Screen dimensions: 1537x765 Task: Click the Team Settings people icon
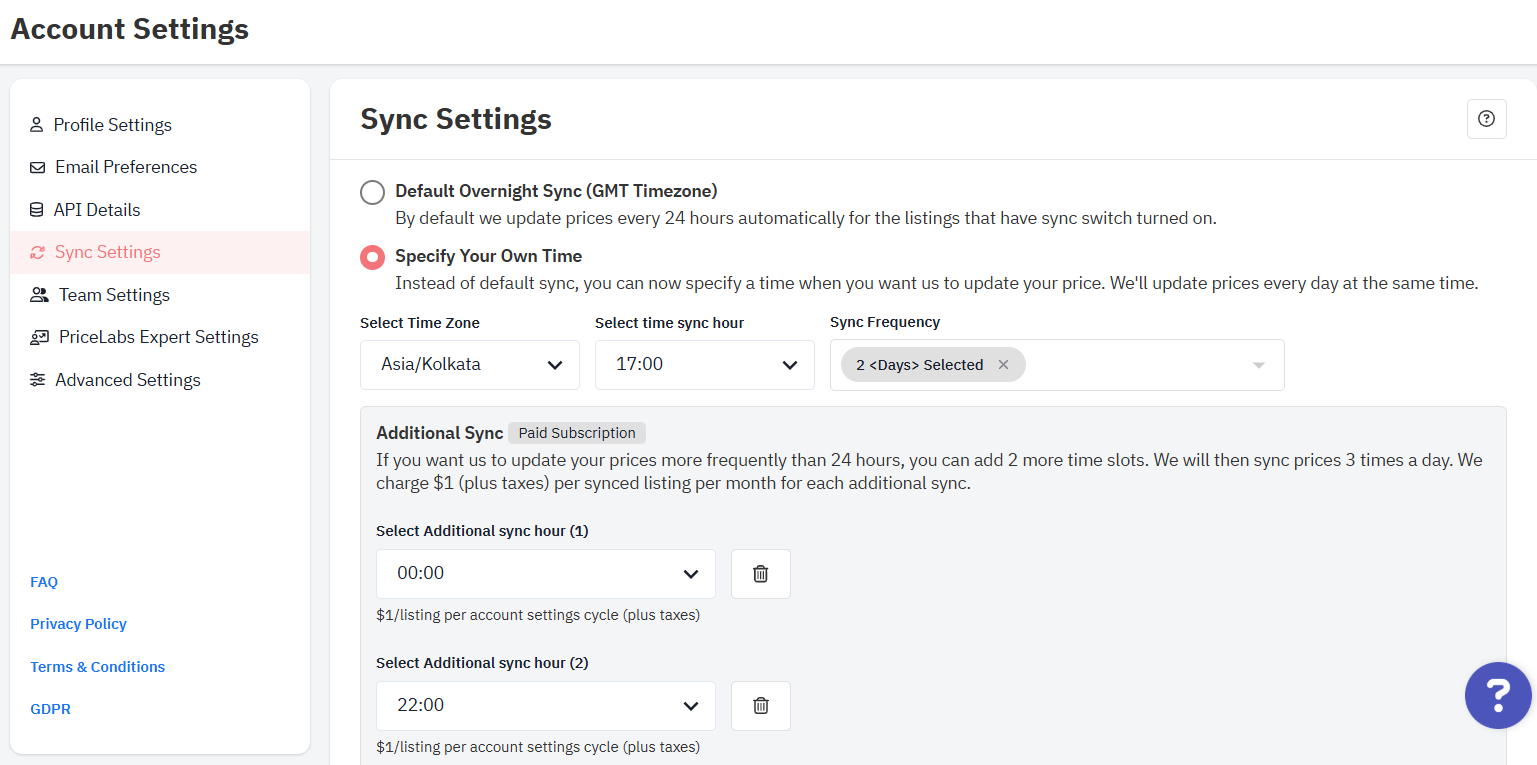(x=39, y=295)
